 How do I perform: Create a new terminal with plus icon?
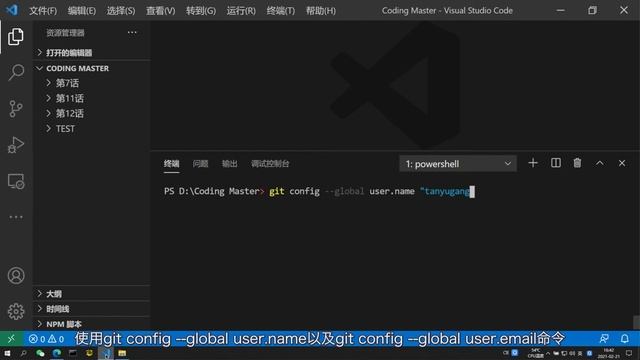[x=533, y=163]
